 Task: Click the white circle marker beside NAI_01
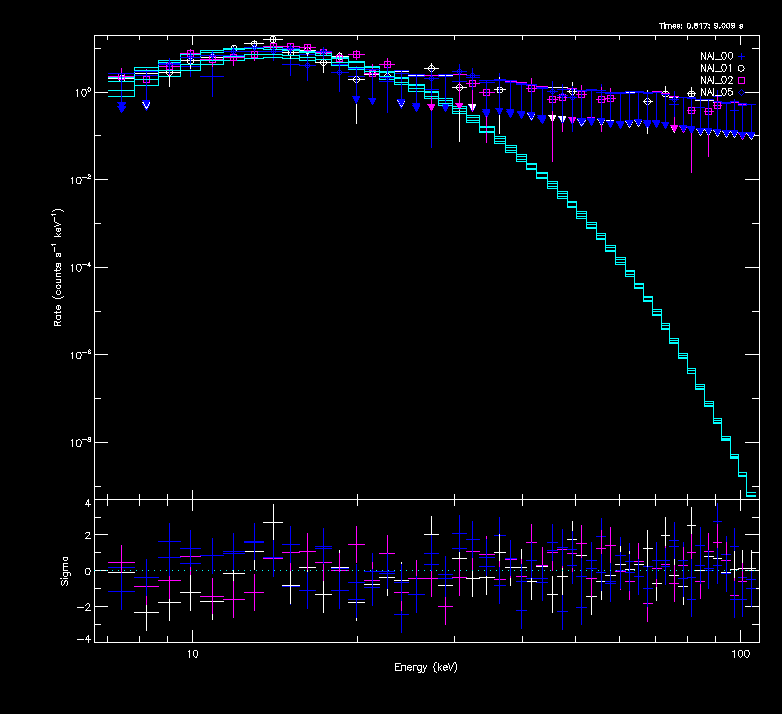point(742,68)
